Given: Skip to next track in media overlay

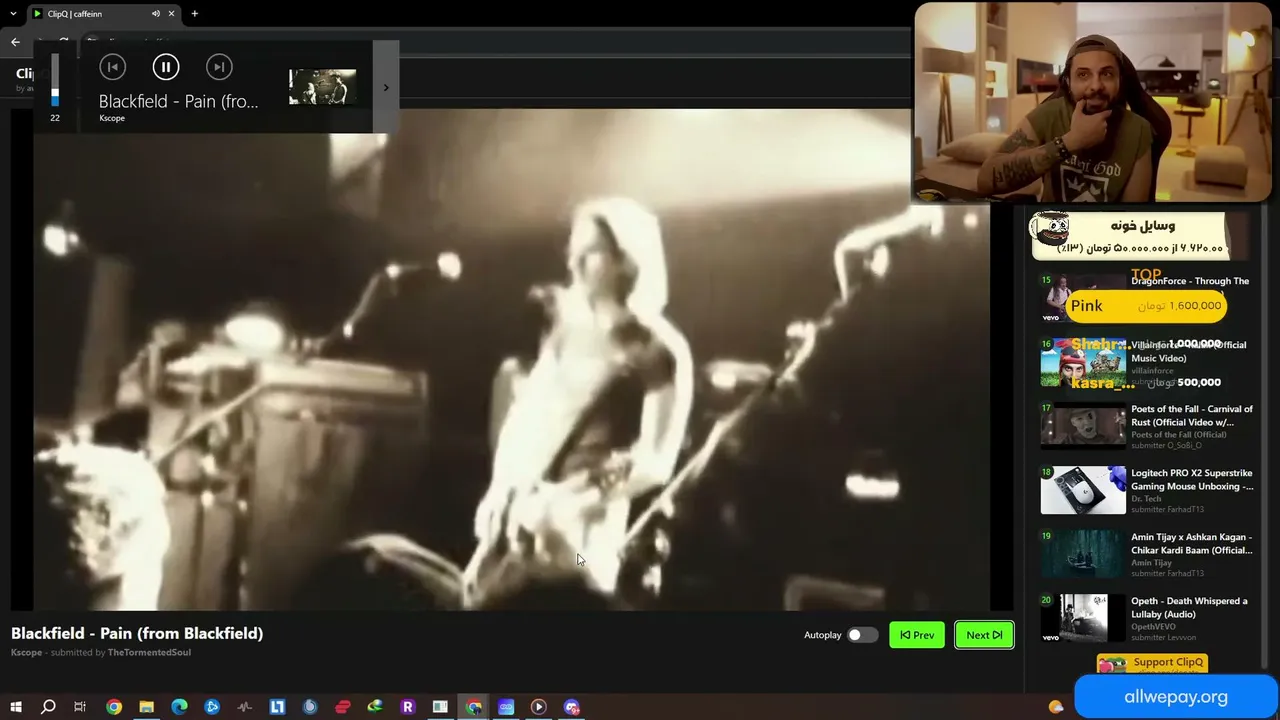Looking at the screenshot, I should pyautogui.click(x=219, y=67).
